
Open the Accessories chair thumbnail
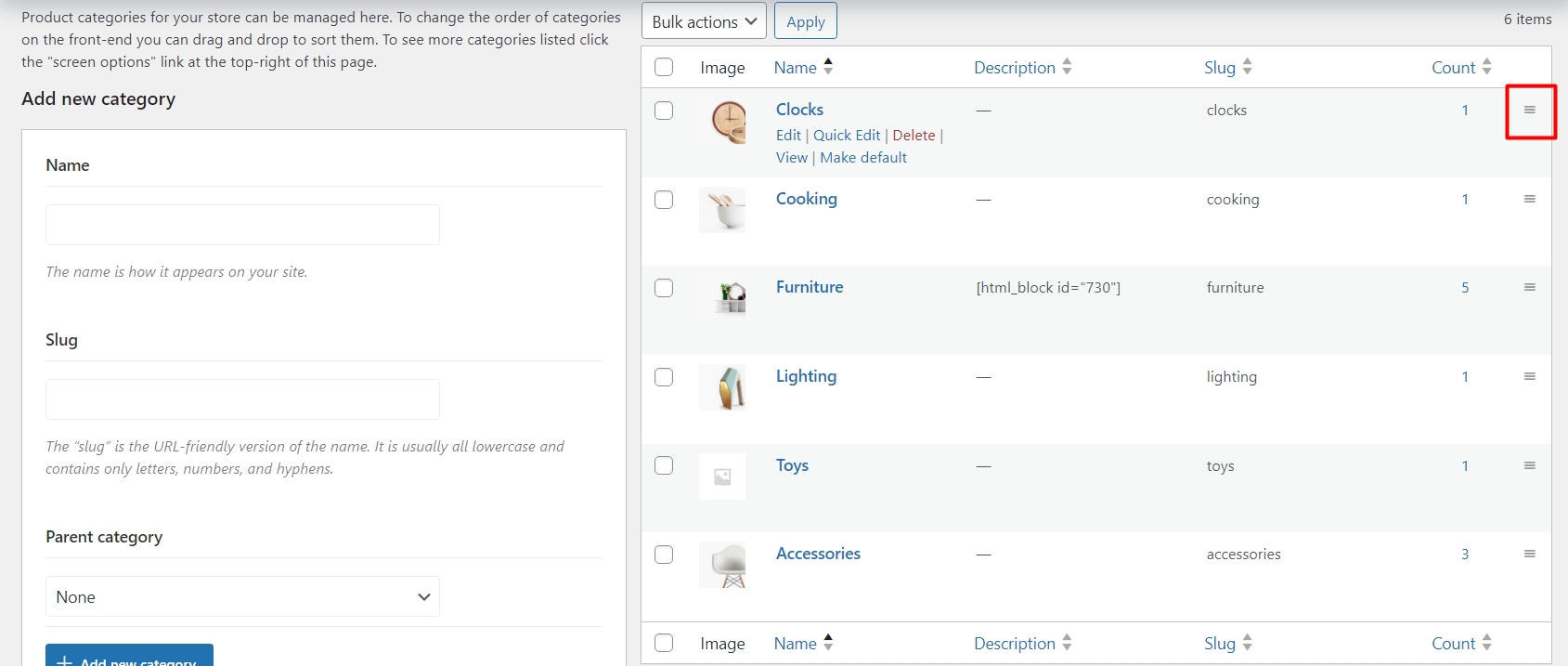[x=722, y=565]
